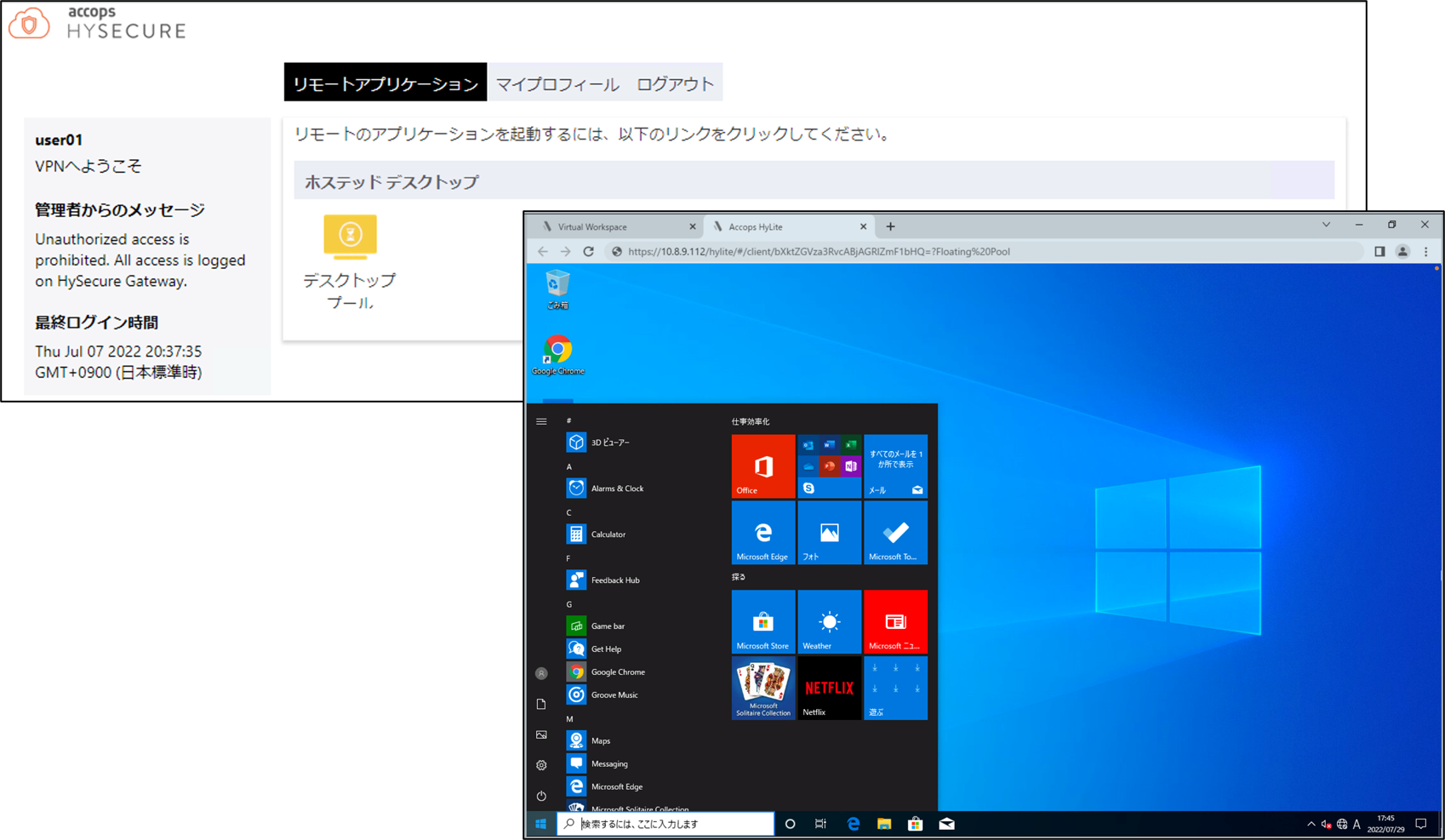Open the Chrome profile avatar
The height and width of the screenshot is (840, 1445).
pyautogui.click(x=1402, y=252)
